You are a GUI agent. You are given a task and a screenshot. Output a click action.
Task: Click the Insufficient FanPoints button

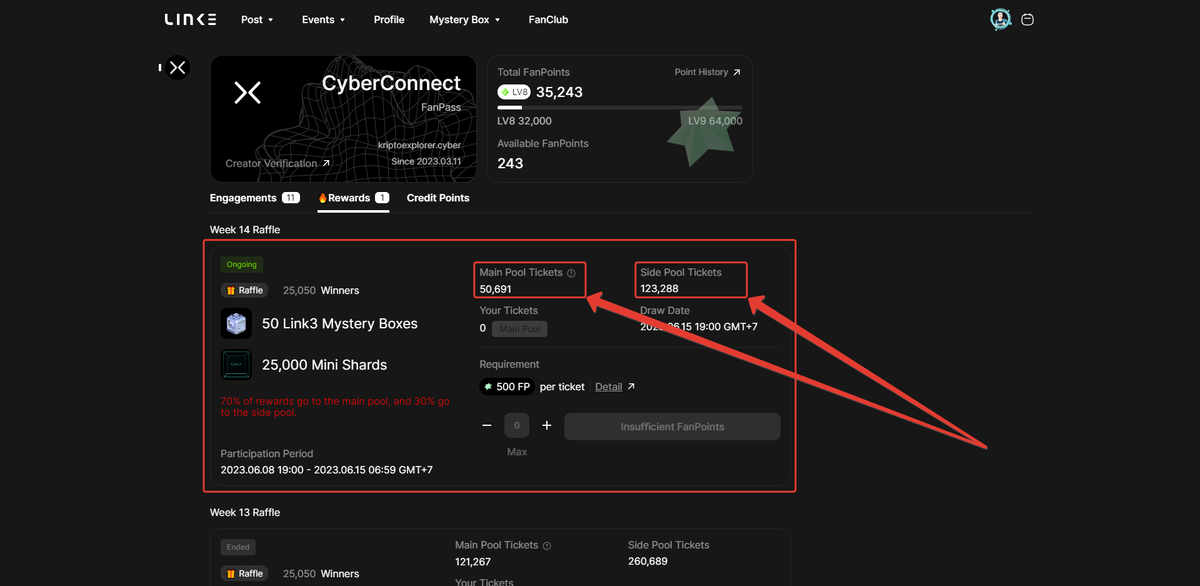point(672,426)
